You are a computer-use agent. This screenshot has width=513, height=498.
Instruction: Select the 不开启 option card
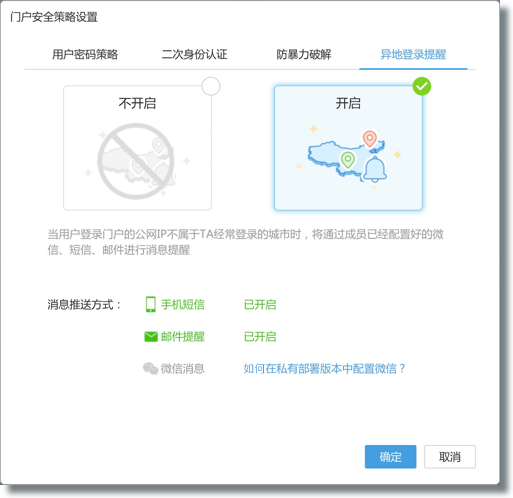(x=137, y=148)
